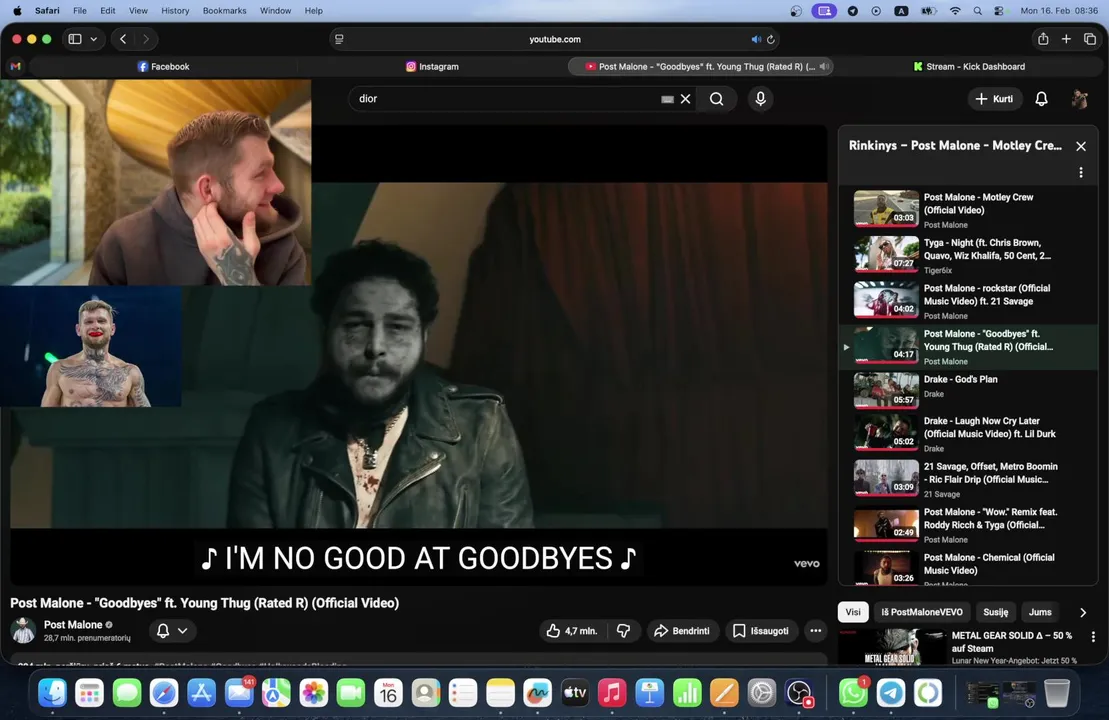
Task: Start voice search with the microphone icon
Action: pyautogui.click(x=760, y=99)
